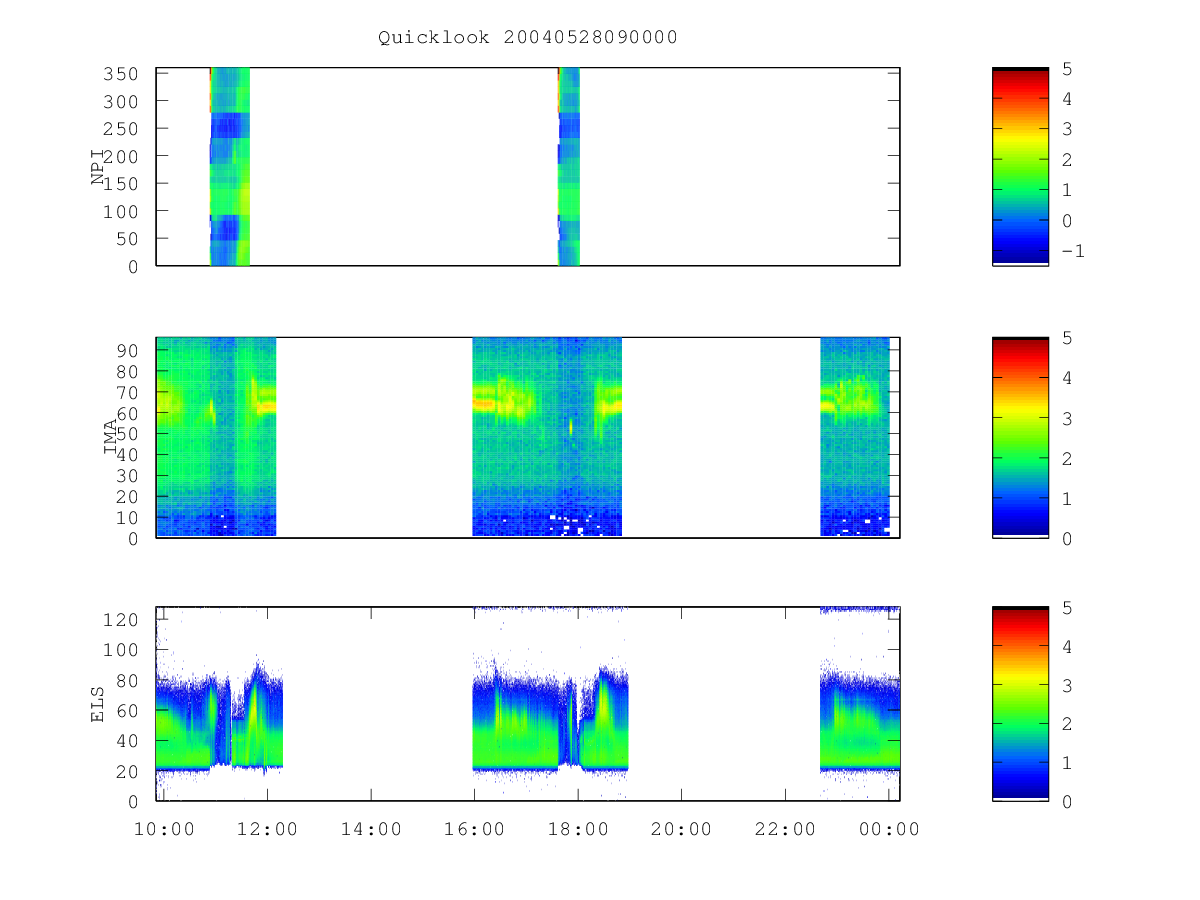Click the 10:00 time axis label
The height and width of the screenshot is (900, 1200).
(x=164, y=829)
